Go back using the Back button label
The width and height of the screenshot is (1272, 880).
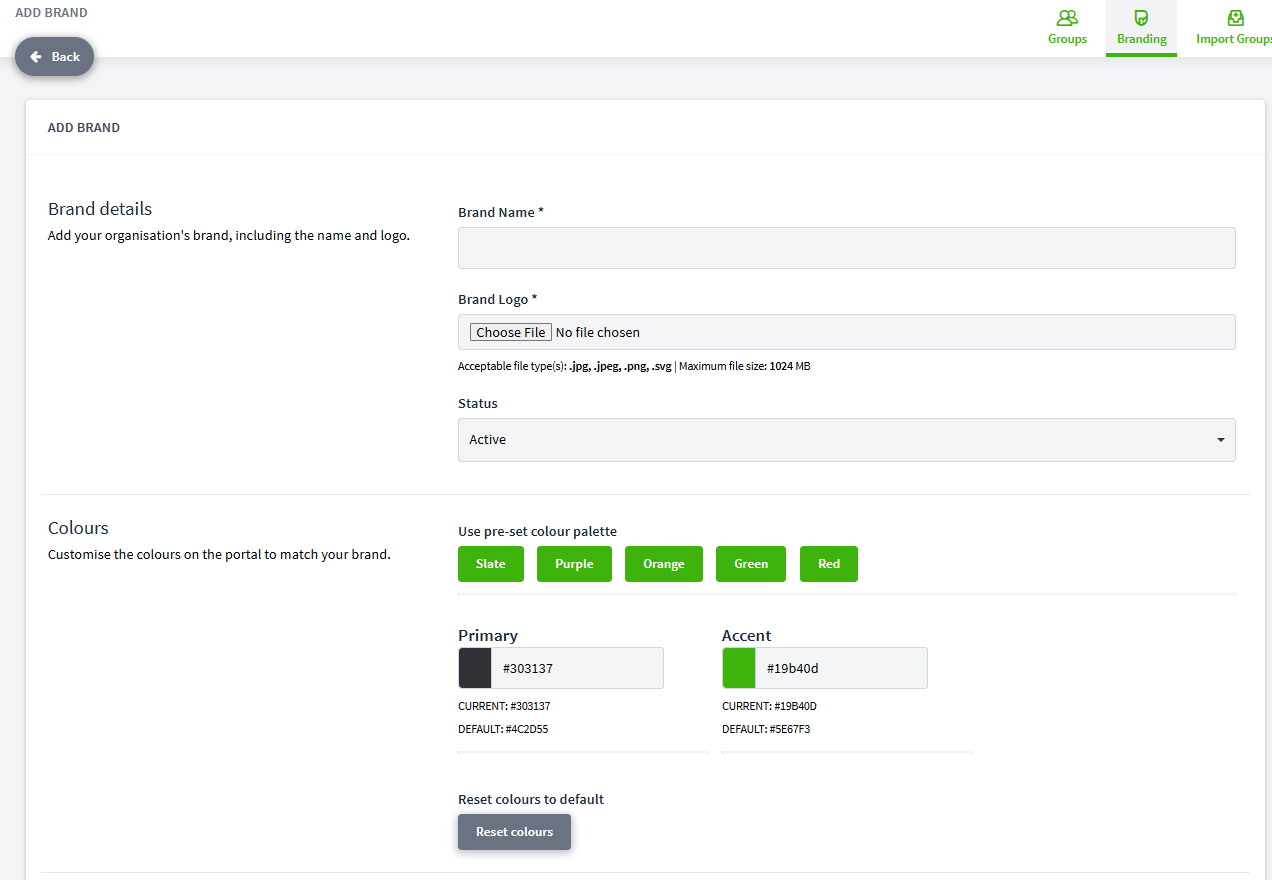[66, 57]
